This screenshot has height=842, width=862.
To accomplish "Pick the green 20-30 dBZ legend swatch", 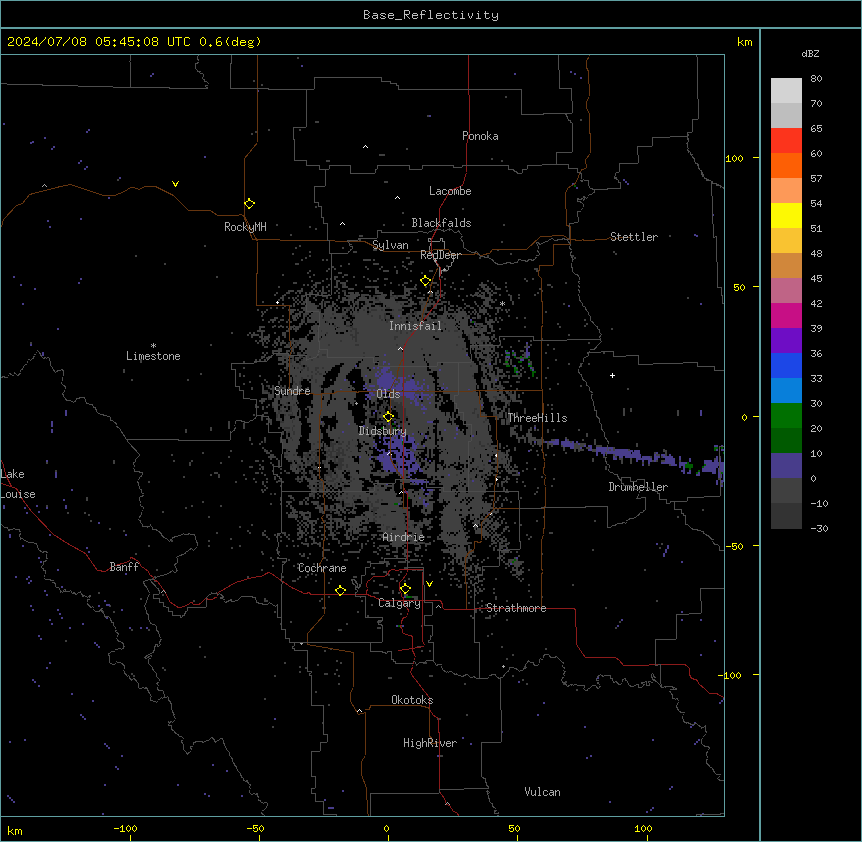I will coord(786,416).
